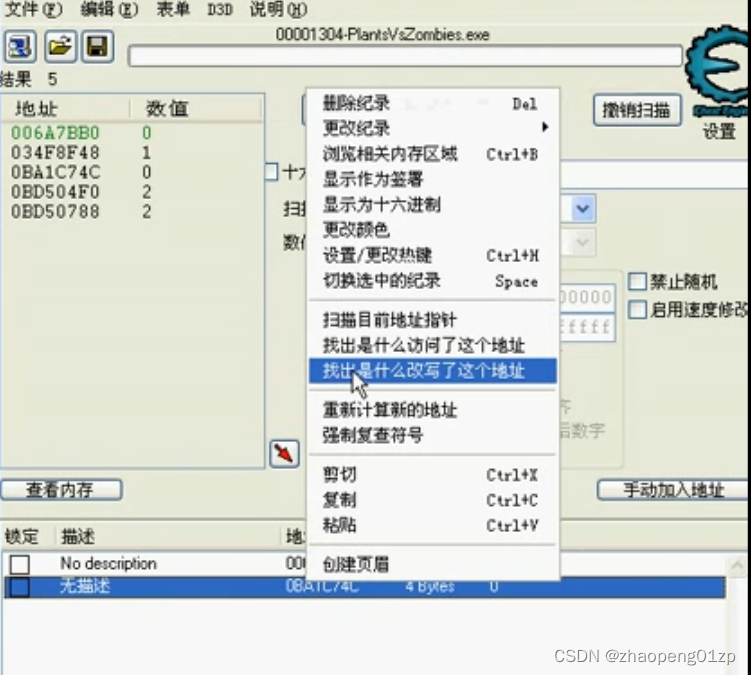The width and height of the screenshot is (751, 675).
Task: Enable the 禁止随机 checkbox
Action: click(637, 282)
